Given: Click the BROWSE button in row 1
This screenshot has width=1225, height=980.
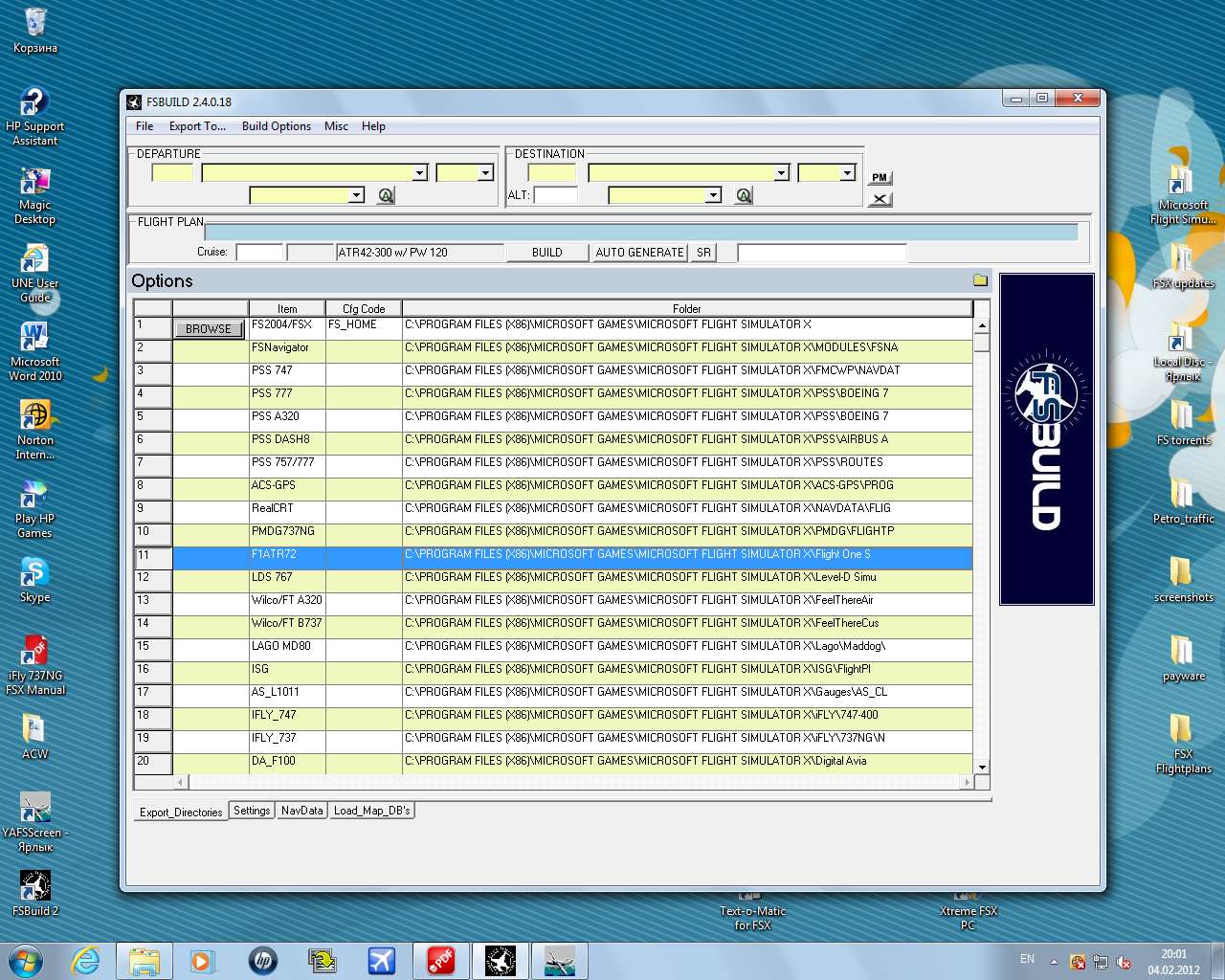Looking at the screenshot, I should 209,328.
